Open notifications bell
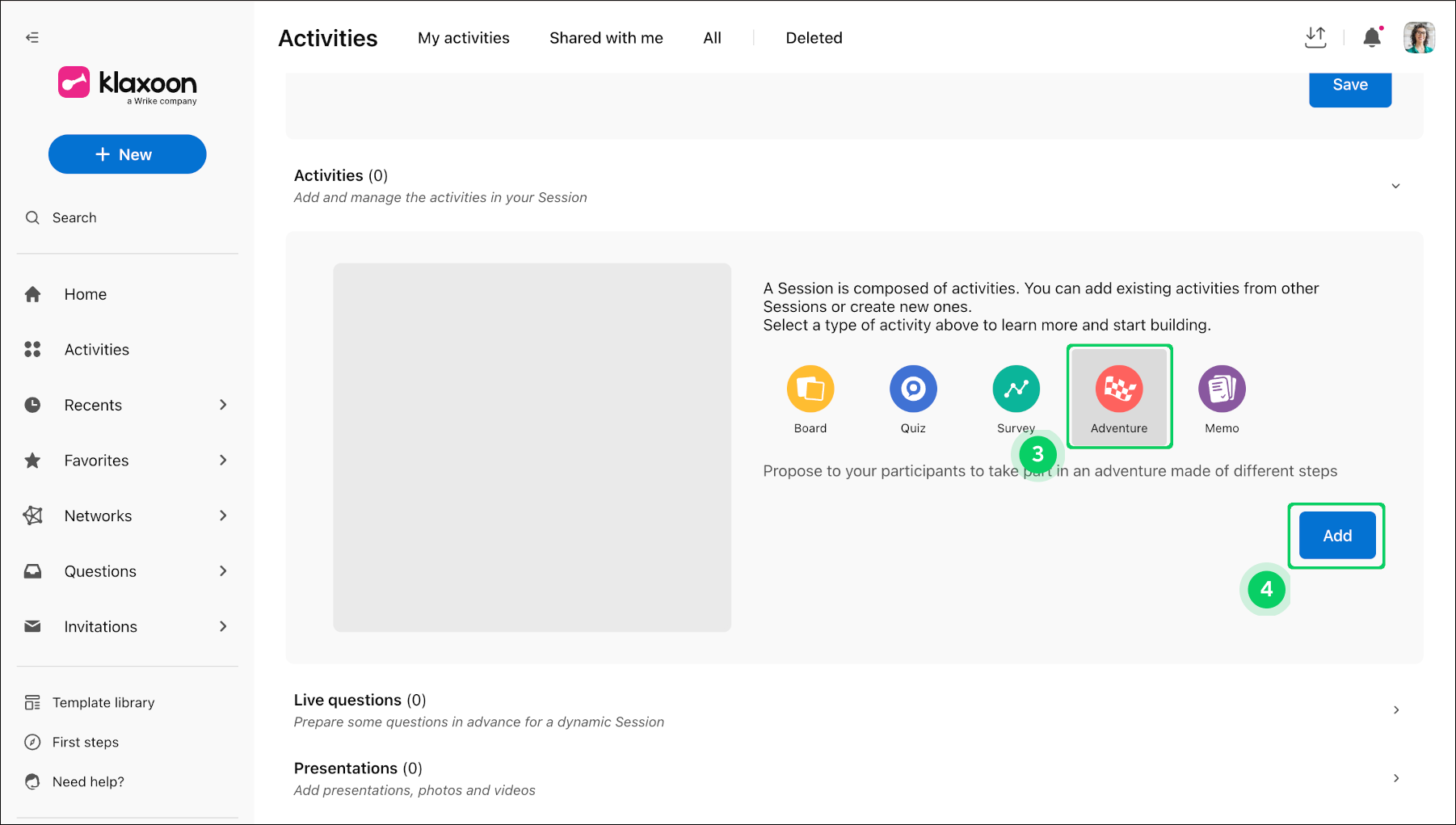The image size is (1456, 825). pyautogui.click(x=1372, y=37)
